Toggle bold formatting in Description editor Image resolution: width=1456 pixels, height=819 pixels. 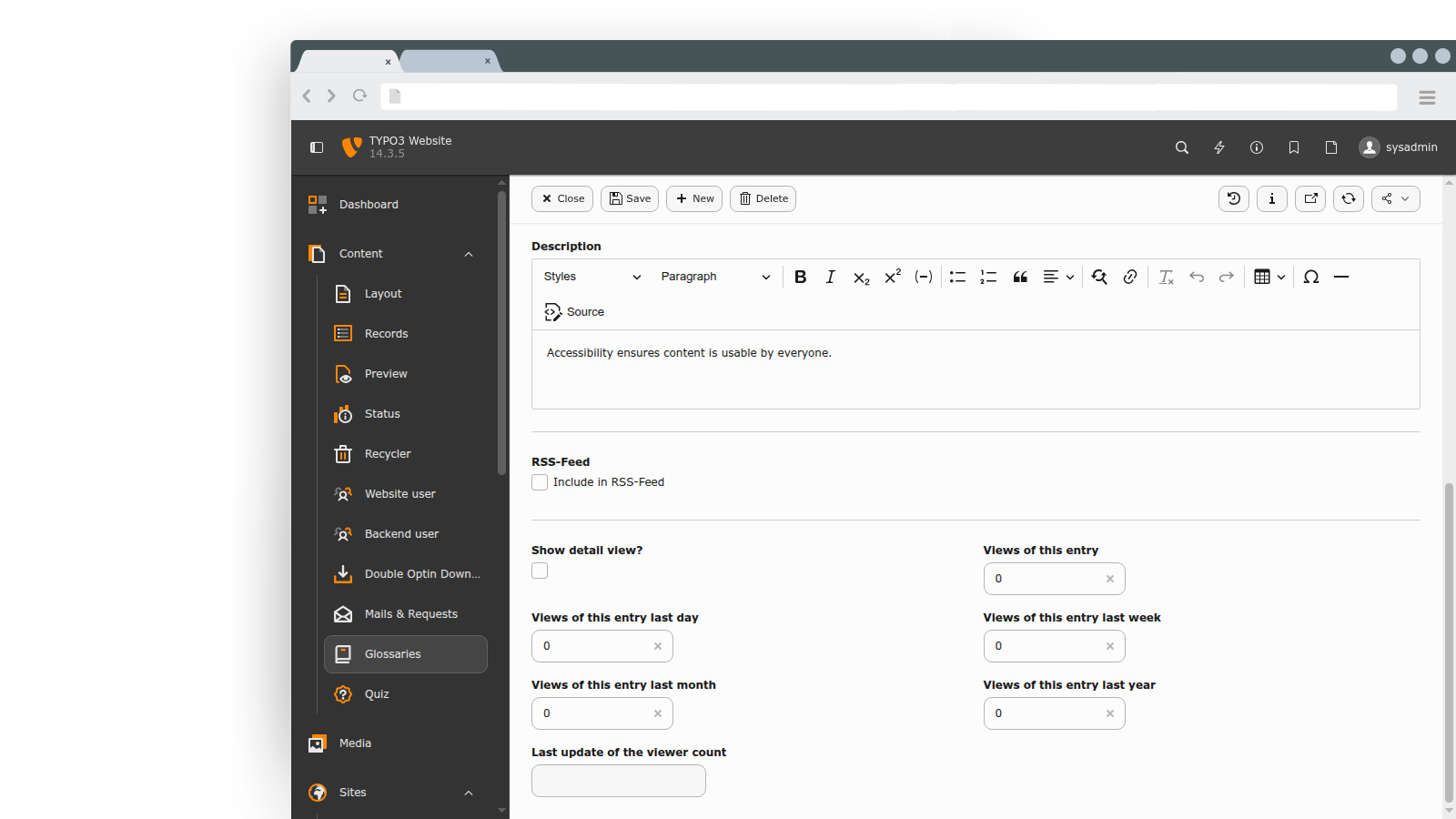[x=800, y=277]
